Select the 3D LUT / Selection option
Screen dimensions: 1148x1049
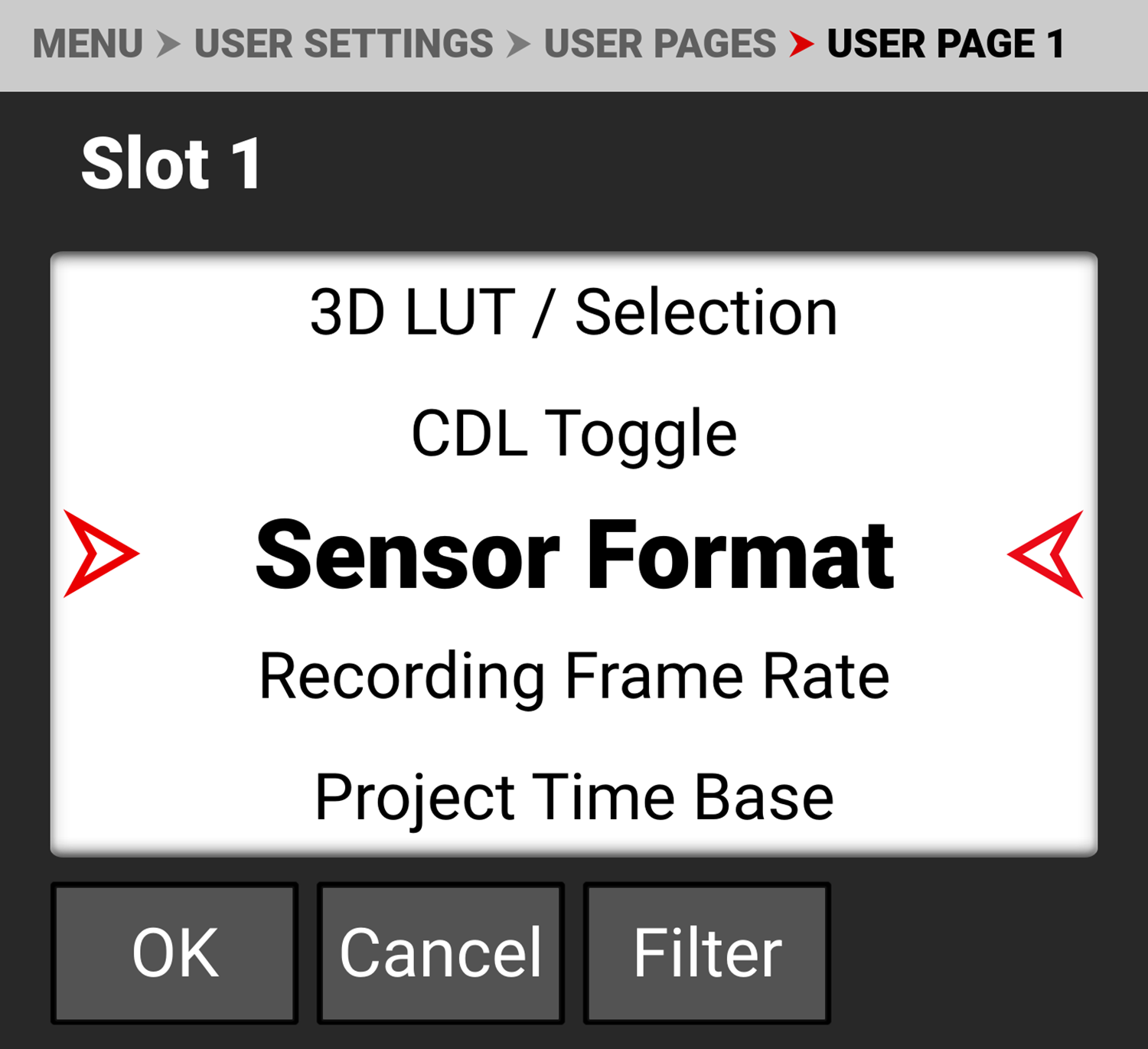click(574, 312)
